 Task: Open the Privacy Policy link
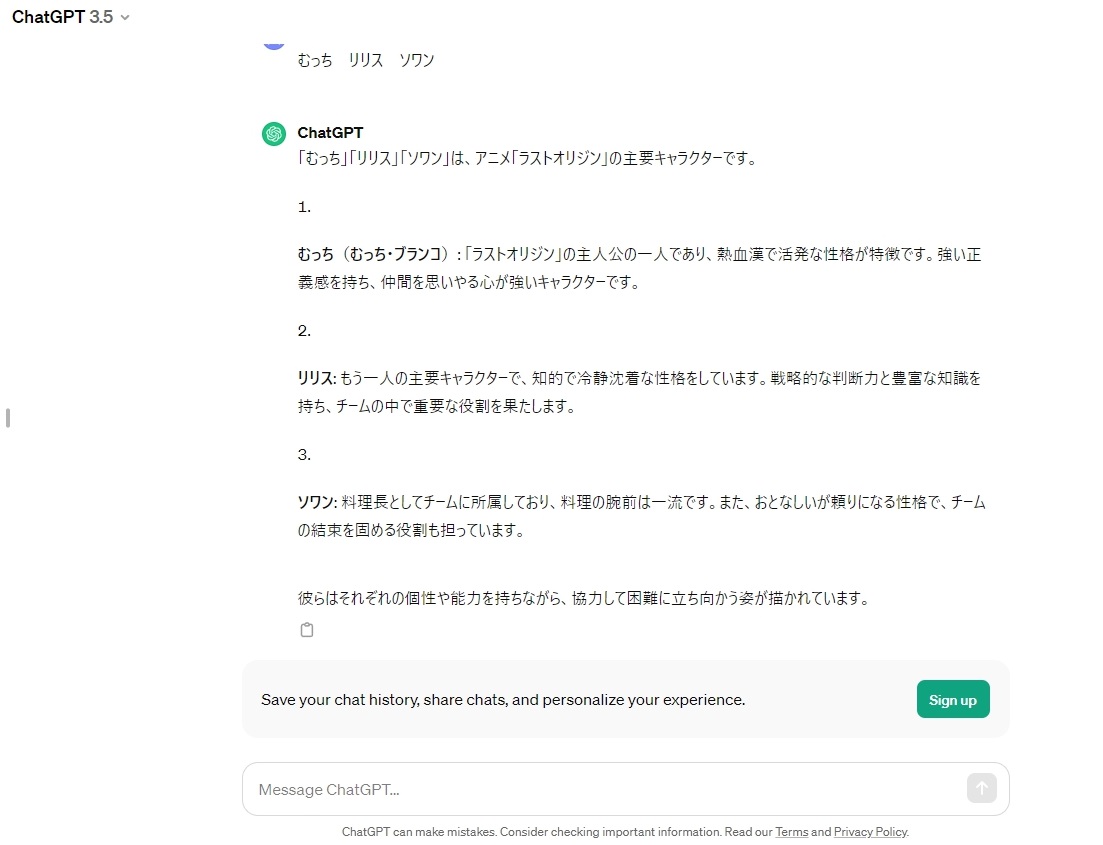869,832
